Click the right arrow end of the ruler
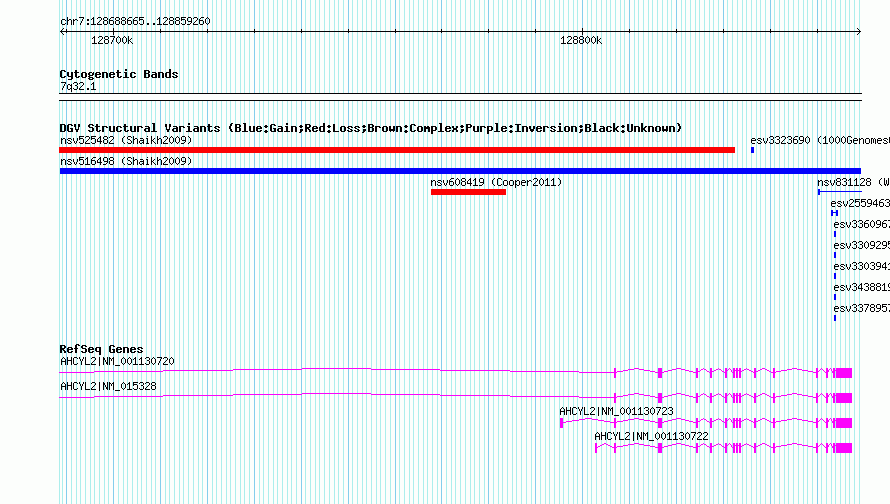 859,31
